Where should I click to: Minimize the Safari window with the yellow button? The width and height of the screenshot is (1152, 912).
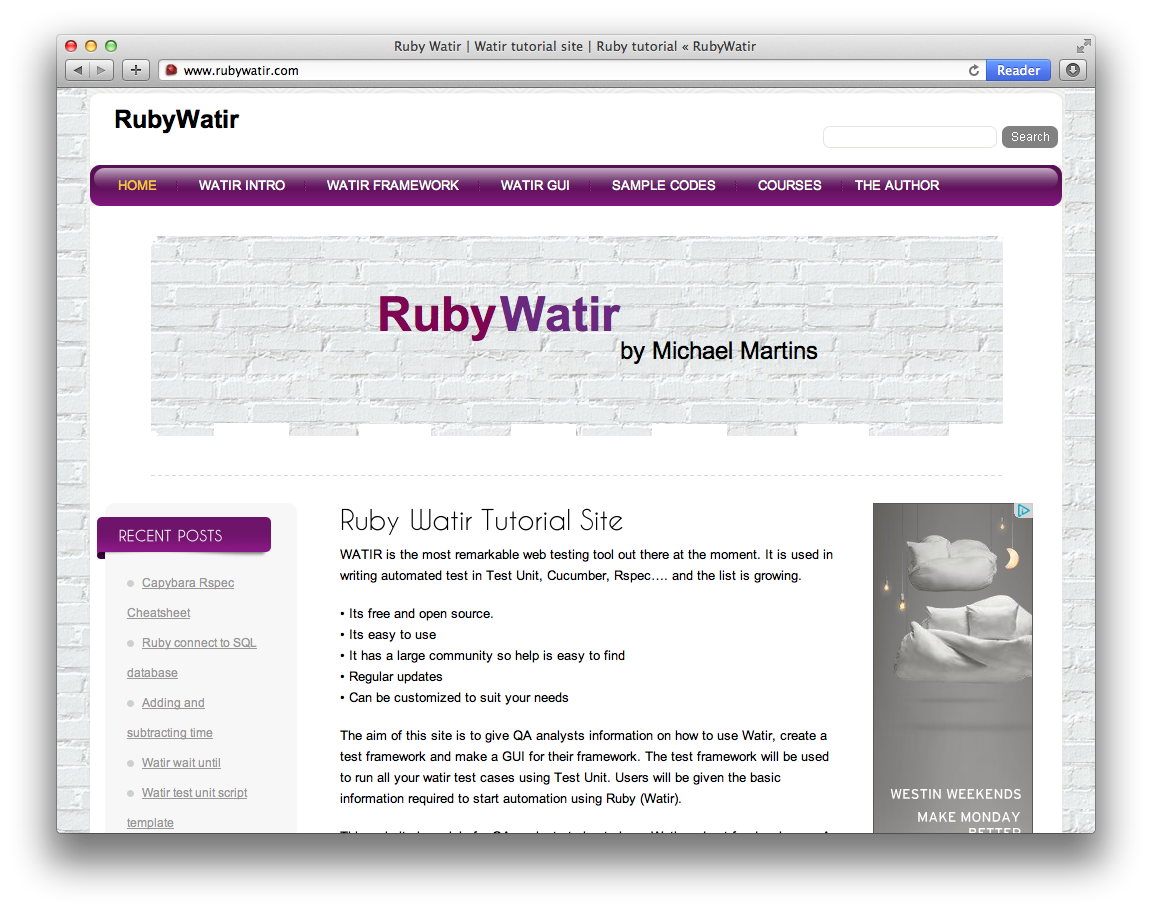(x=91, y=46)
